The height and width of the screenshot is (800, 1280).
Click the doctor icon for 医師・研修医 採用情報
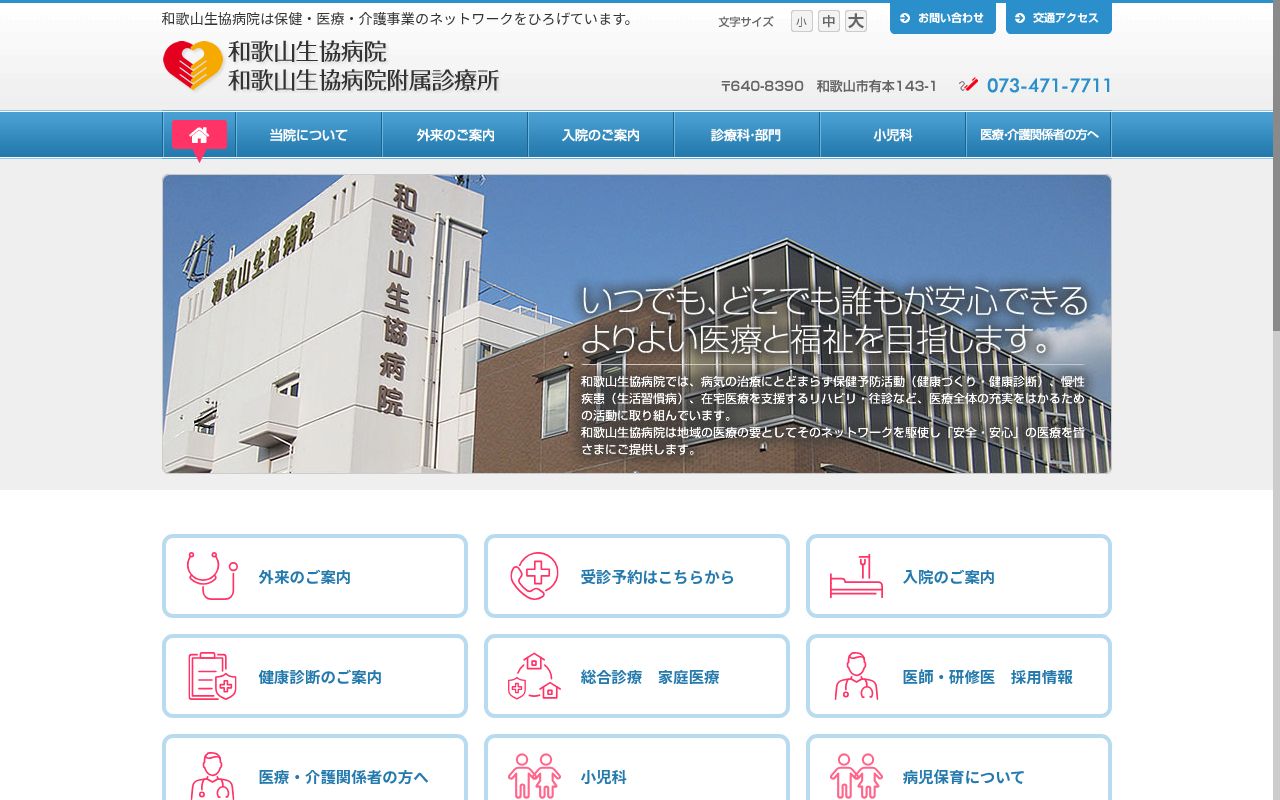click(856, 676)
